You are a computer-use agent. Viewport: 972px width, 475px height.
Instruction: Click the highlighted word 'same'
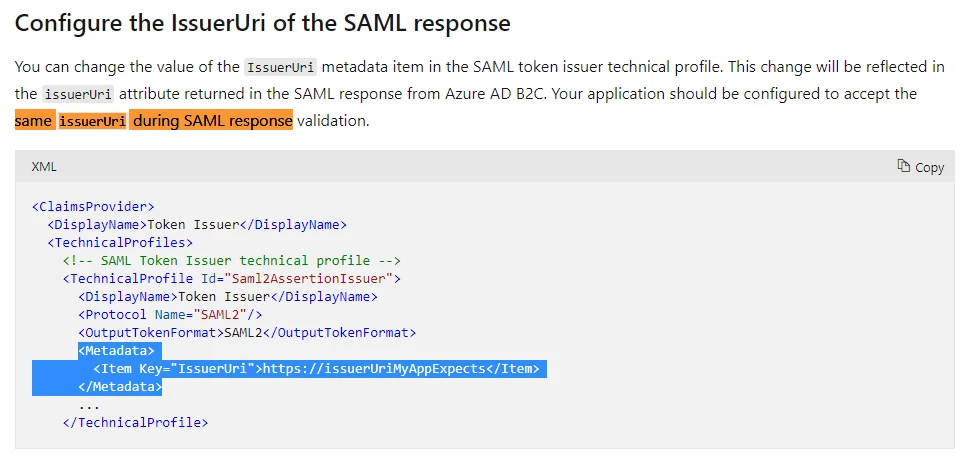(x=34, y=121)
